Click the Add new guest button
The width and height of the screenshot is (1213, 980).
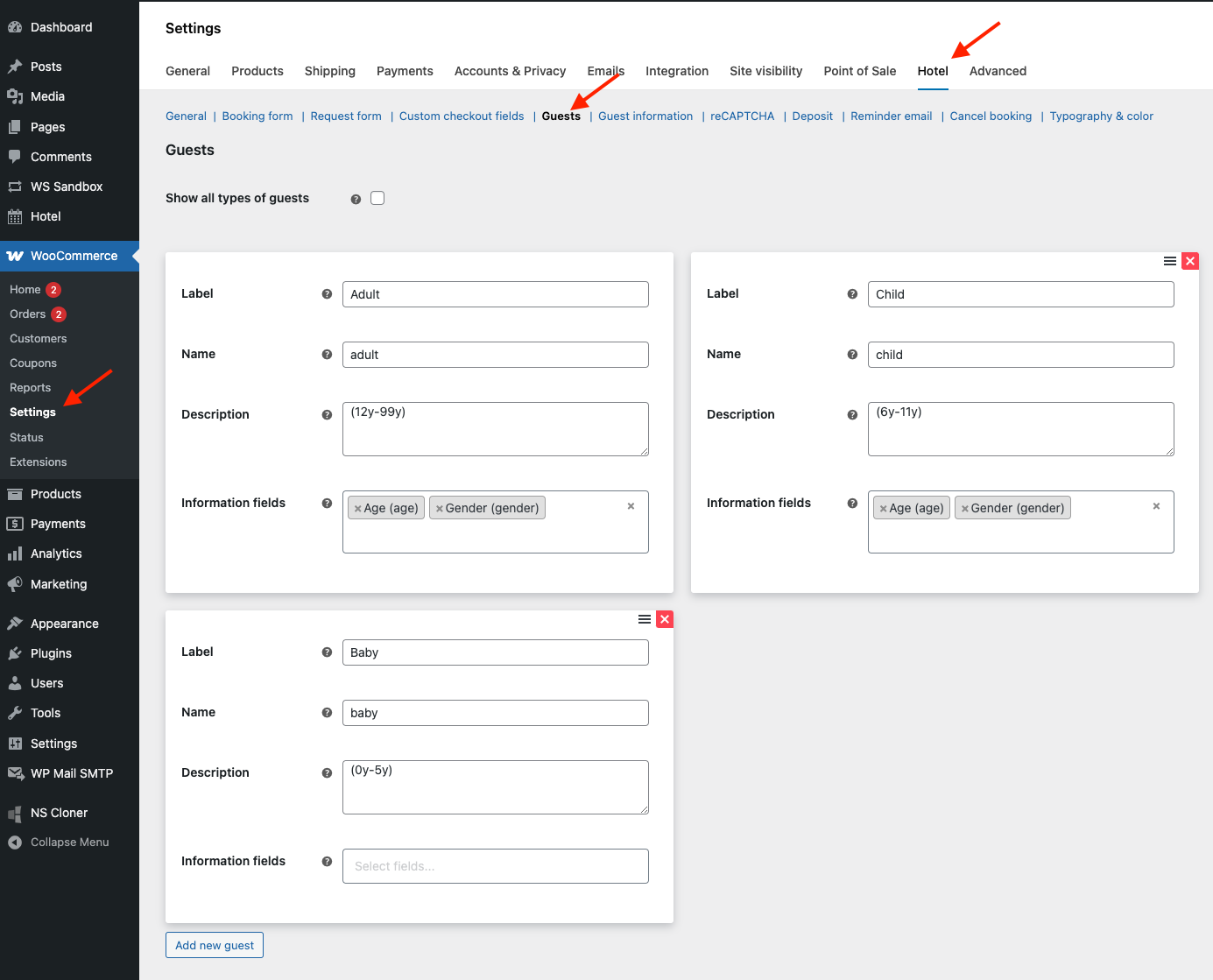(x=215, y=945)
